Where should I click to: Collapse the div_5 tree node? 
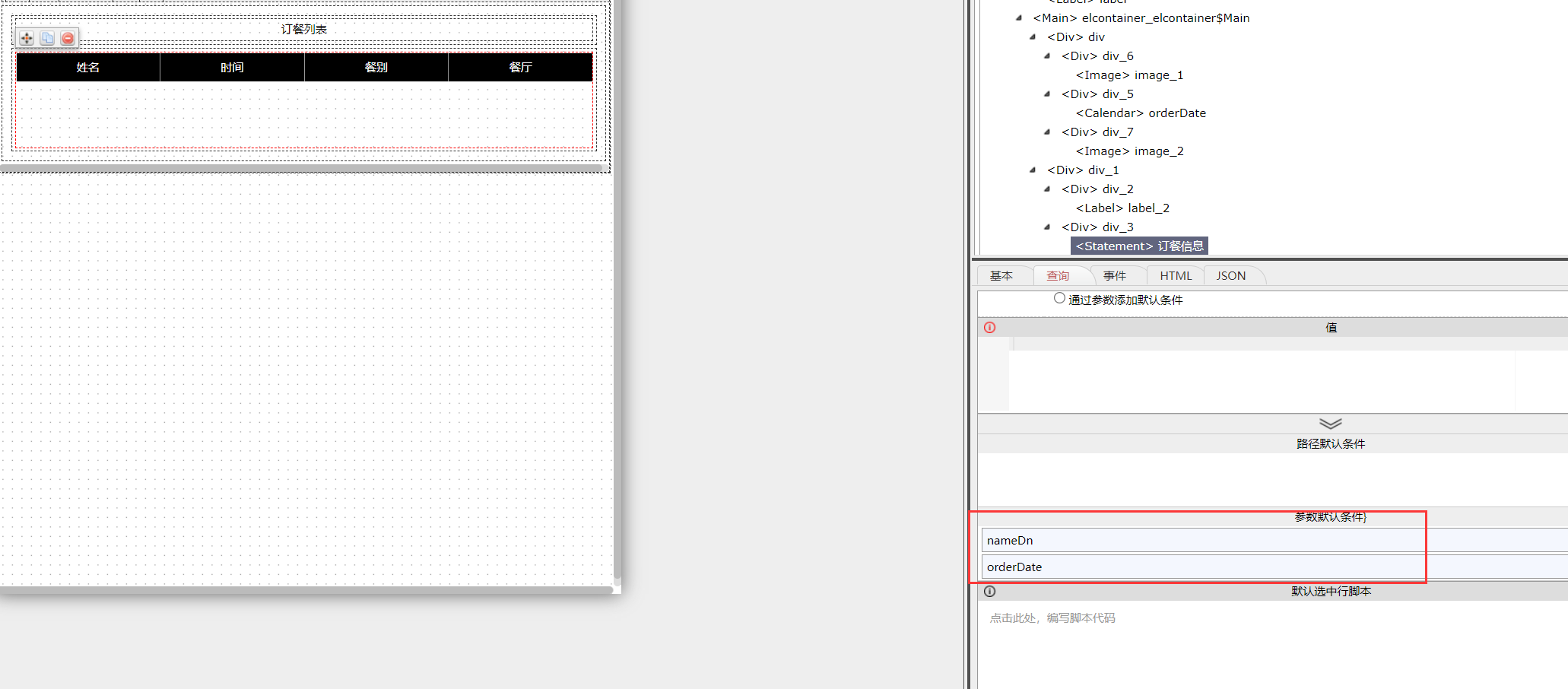[1047, 94]
